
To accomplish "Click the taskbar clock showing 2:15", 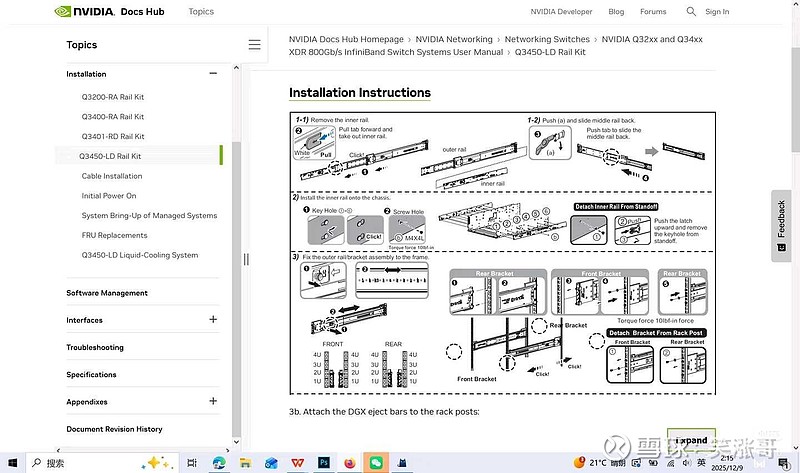I will [x=727, y=463].
